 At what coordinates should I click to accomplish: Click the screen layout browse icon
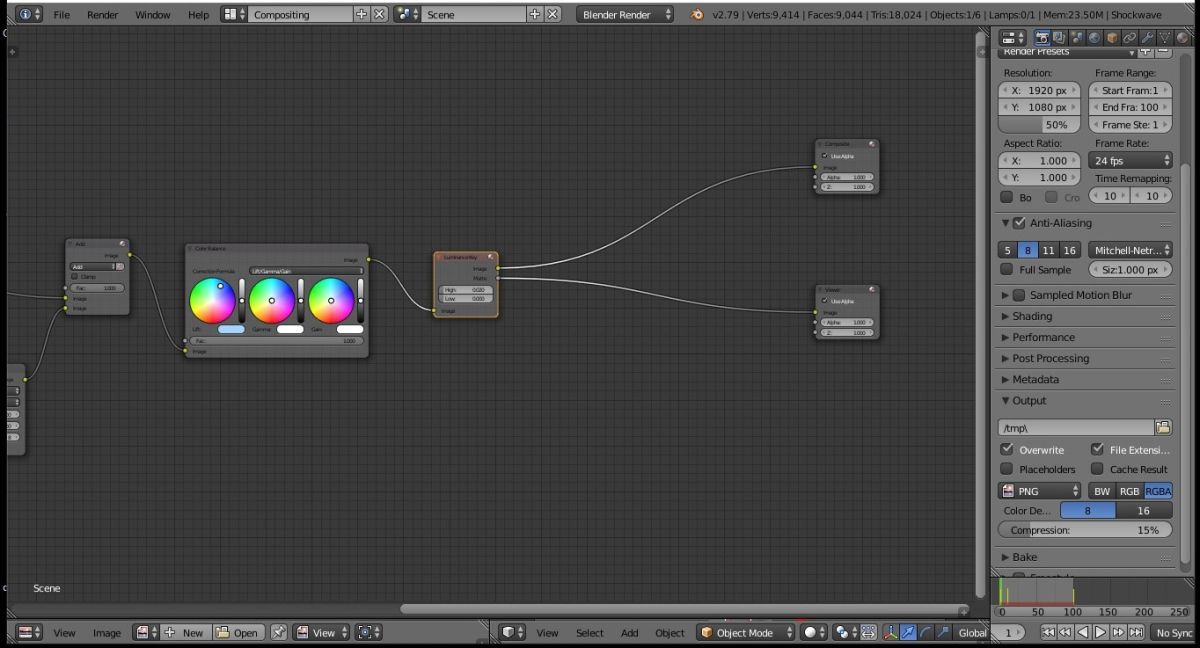tap(233, 14)
